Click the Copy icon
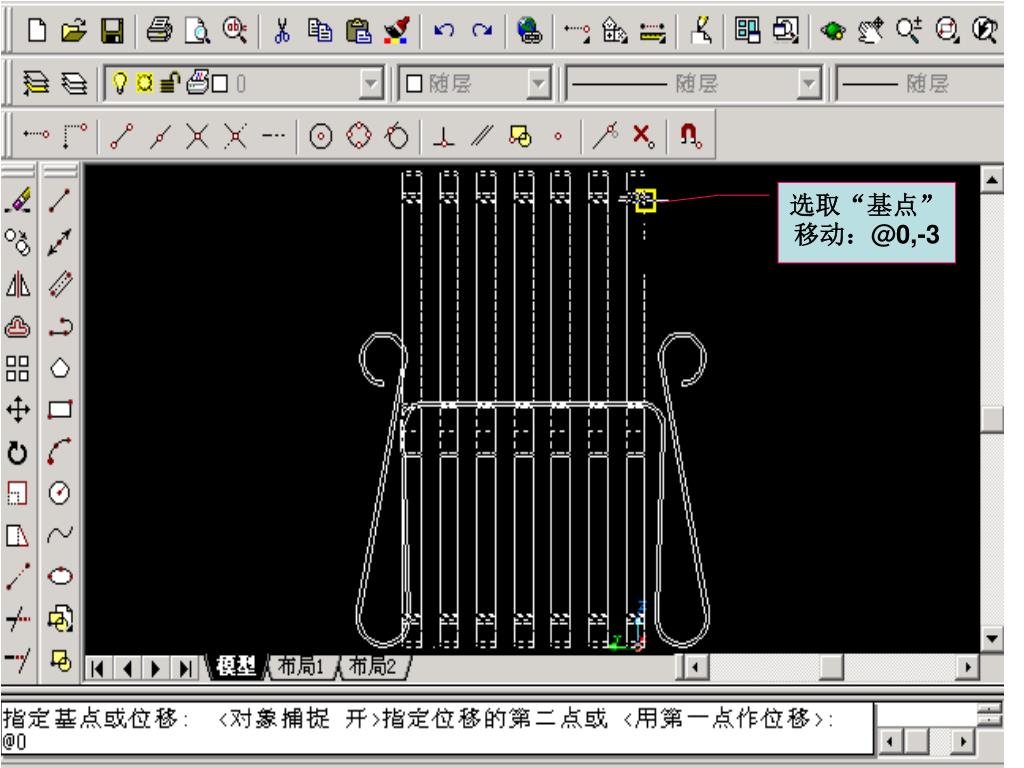 point(320,31)
